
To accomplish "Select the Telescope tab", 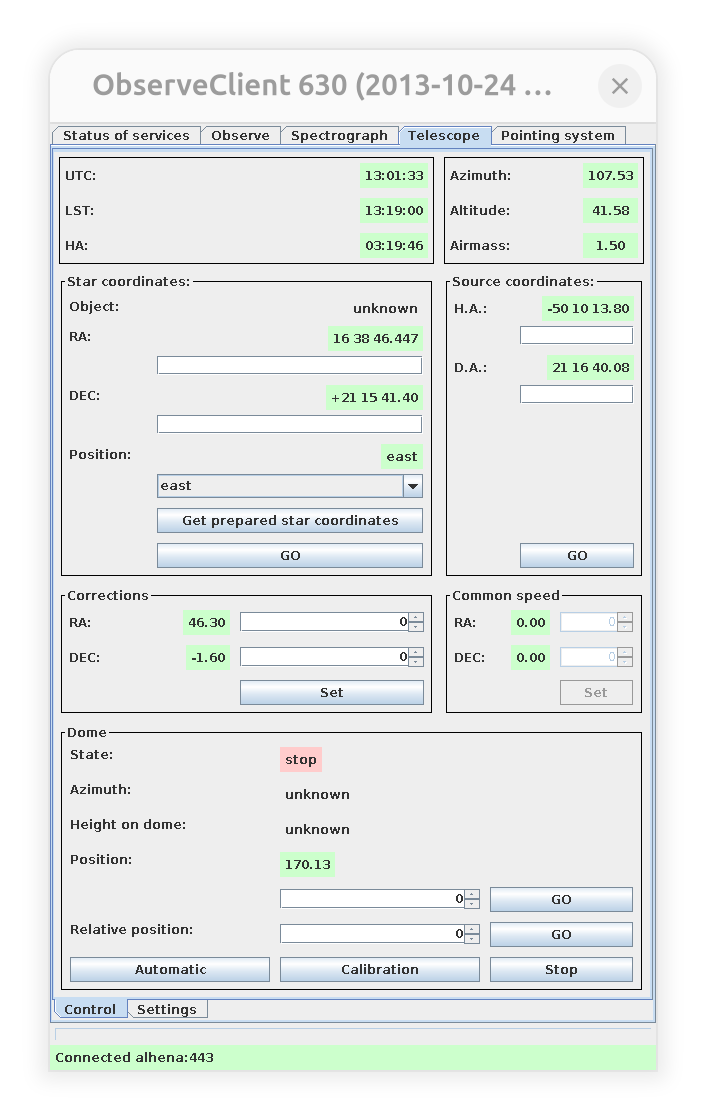I will [444, 136].
